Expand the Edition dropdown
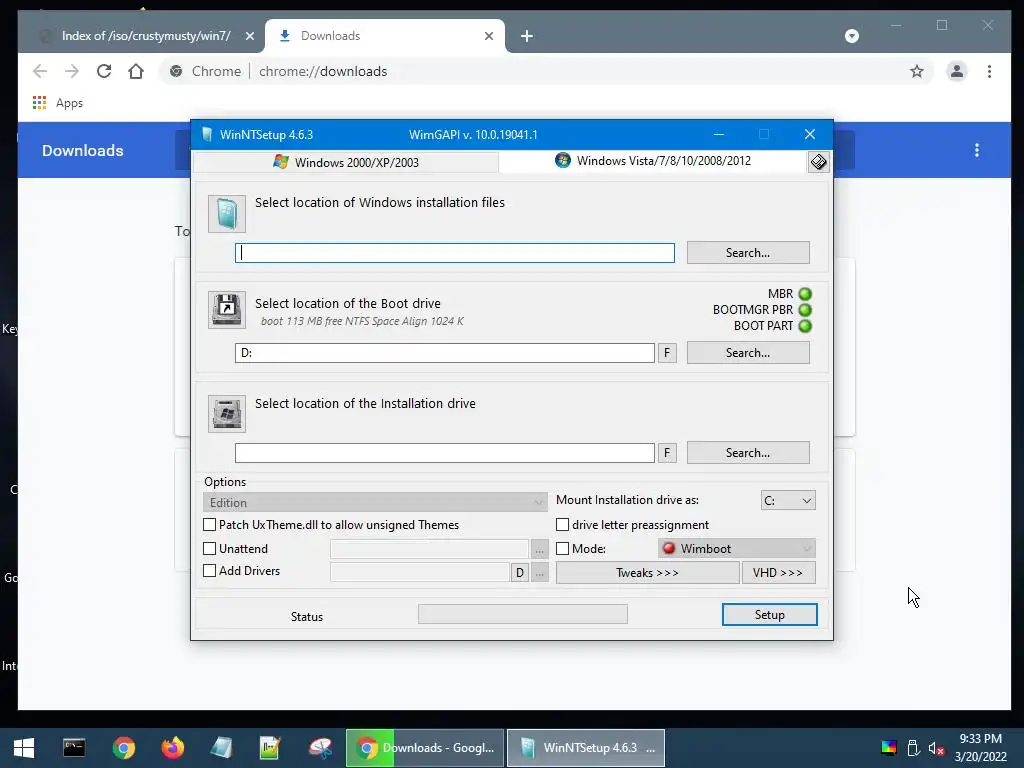Screen dimensions: 1024x768 point(376,502)
